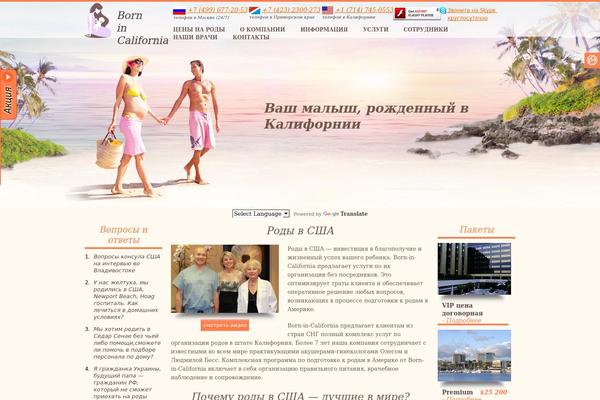The height and width of the screenshot is (400, 600).
Task: Click the Роды в США heading
Action: 300,230
